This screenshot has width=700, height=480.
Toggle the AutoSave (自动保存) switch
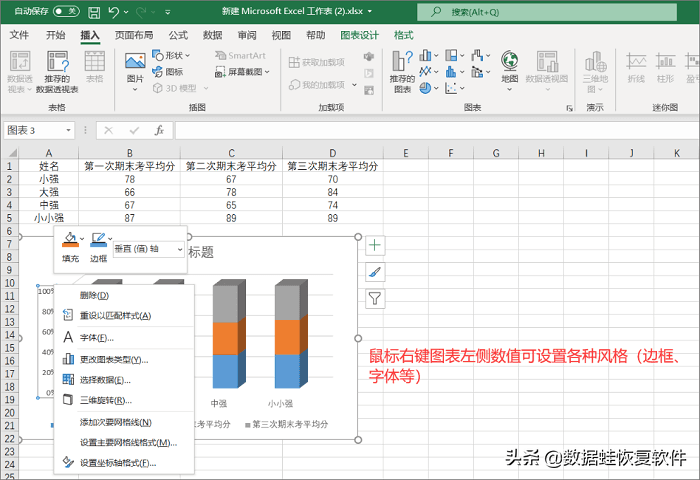[66, 11]
